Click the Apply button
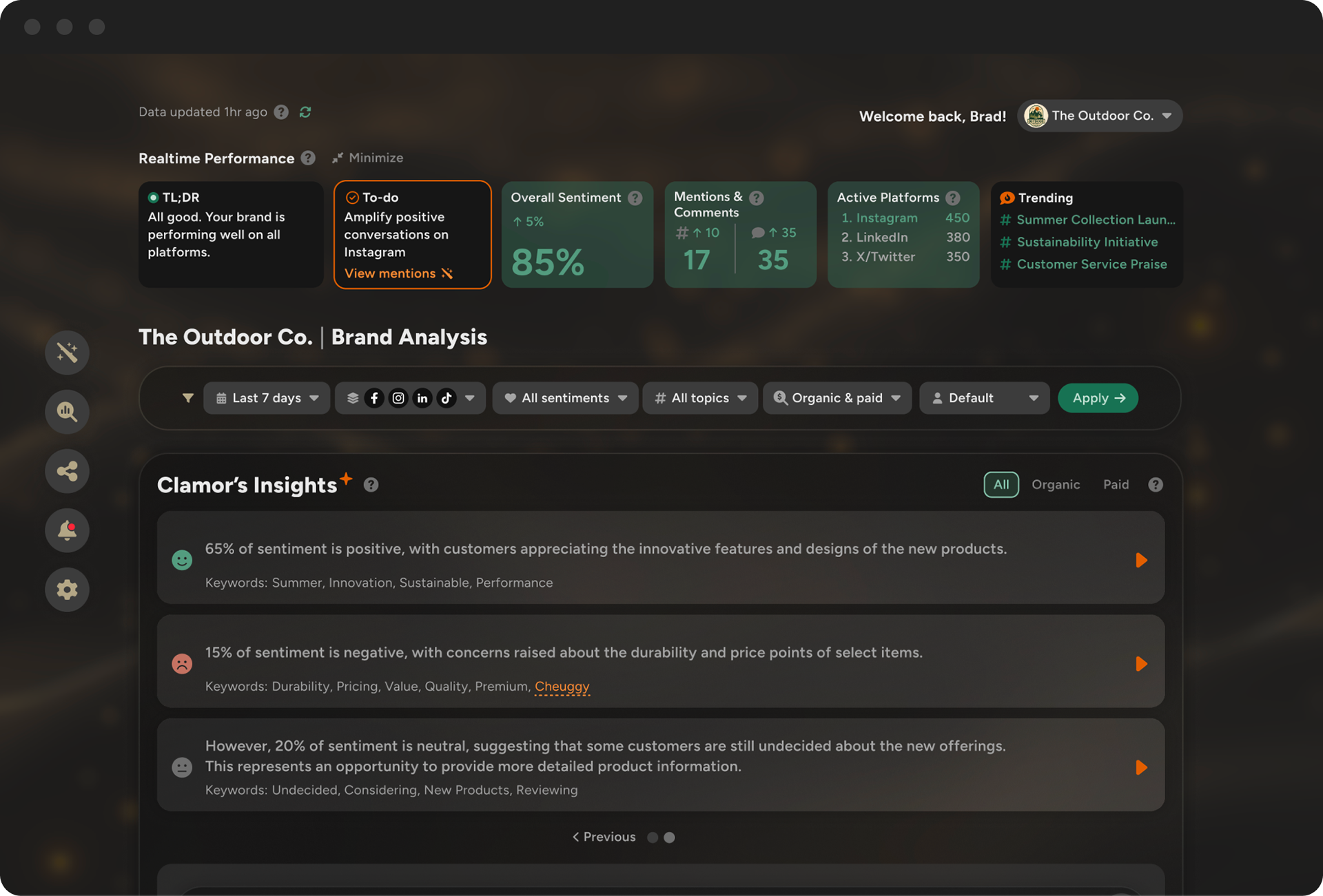1323x896 pixels. click(1098, 398)
